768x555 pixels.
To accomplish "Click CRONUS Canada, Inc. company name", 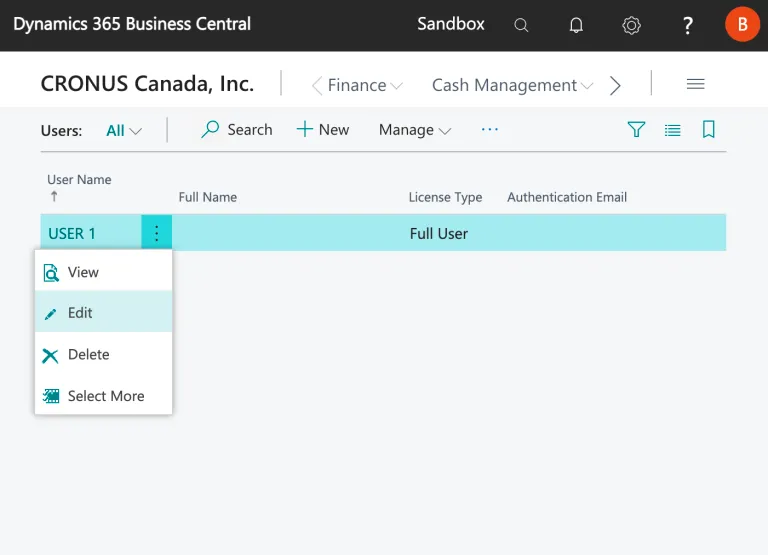I will pyautogui.click(x=147, y=83).
